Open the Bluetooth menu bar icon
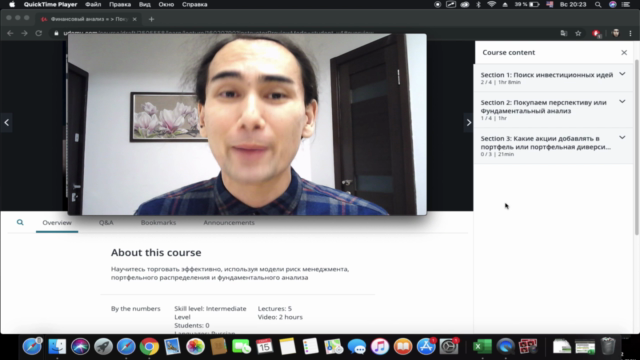 pyautogui.click(x=478, y=4)
